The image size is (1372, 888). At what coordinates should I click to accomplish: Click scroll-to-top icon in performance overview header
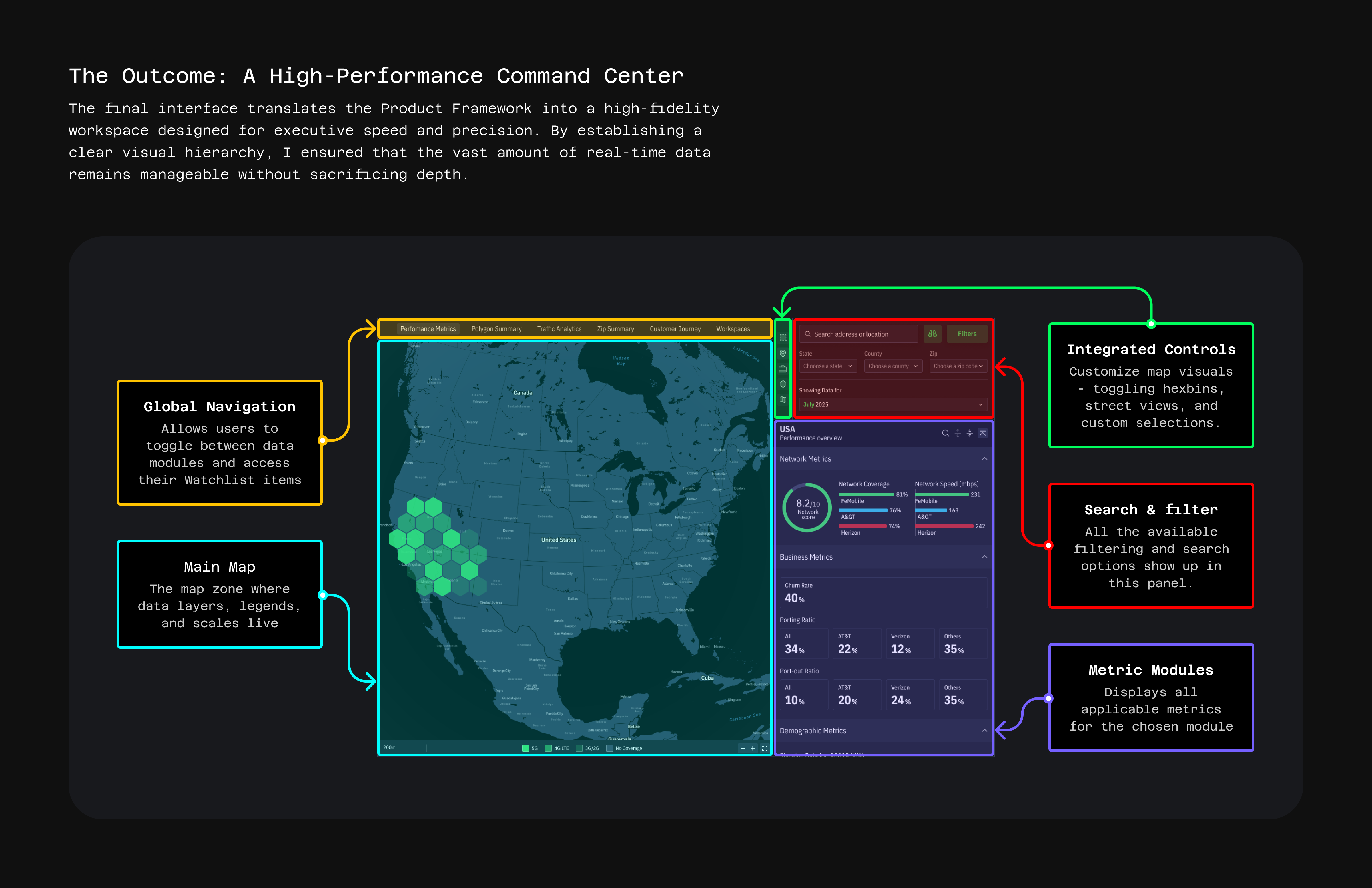(x=983, y=433)
